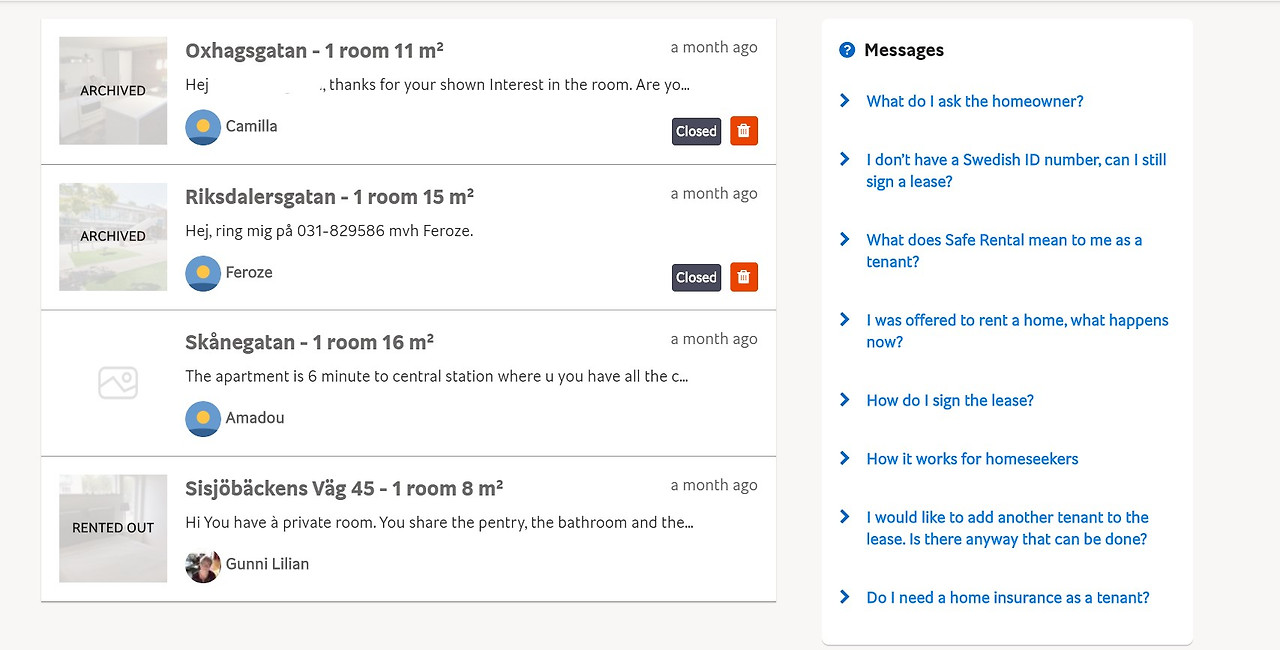Image resolution: width=1280 pixels, height=650 pixels.
Task: Click Gunni Lilian's profile photo
Action: pos(203,565)
